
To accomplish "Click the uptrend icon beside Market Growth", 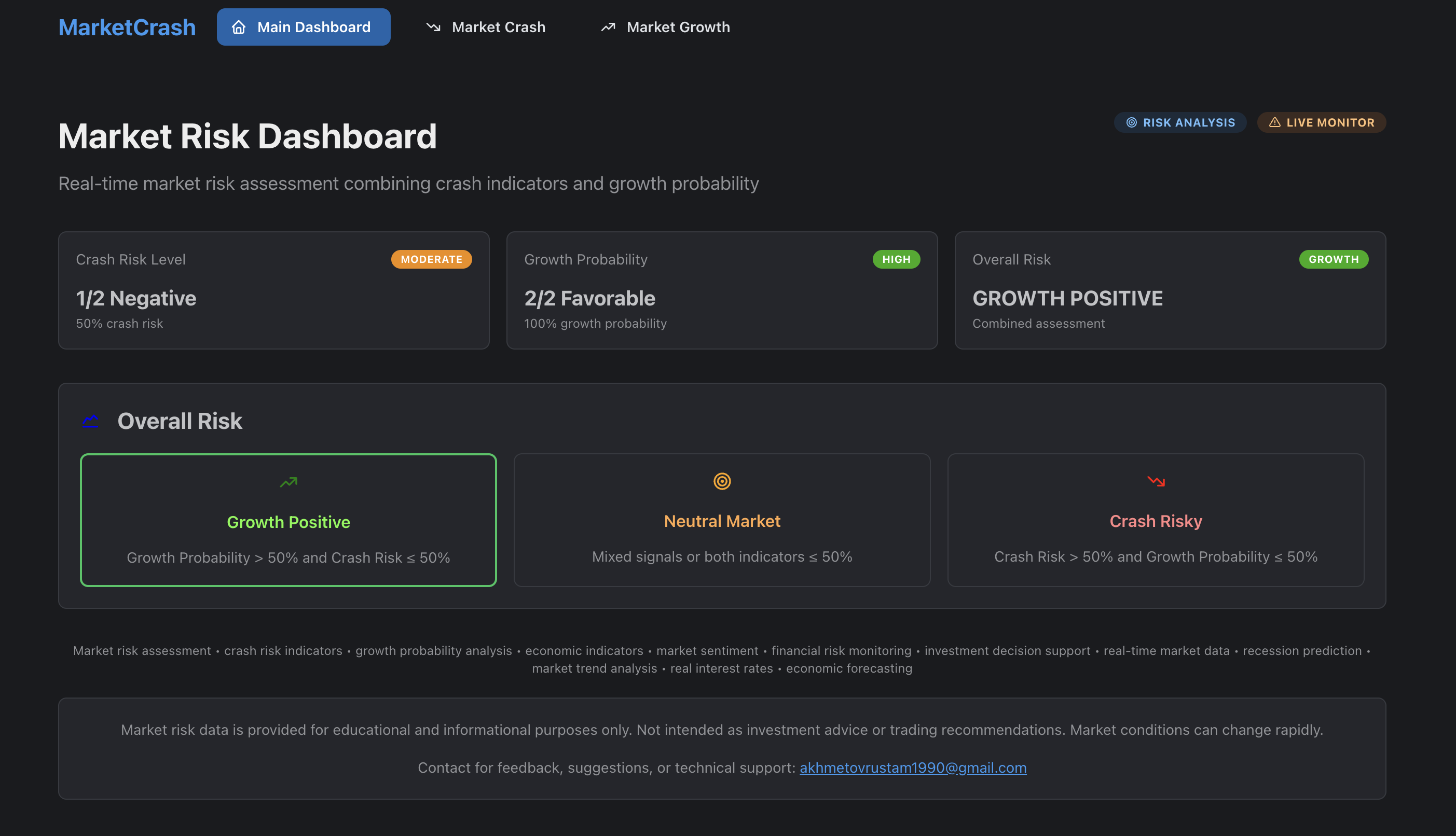I will 608,26.
